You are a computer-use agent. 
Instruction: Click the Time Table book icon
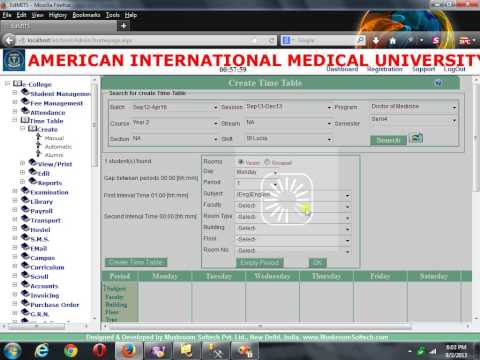tap(25, 120)
